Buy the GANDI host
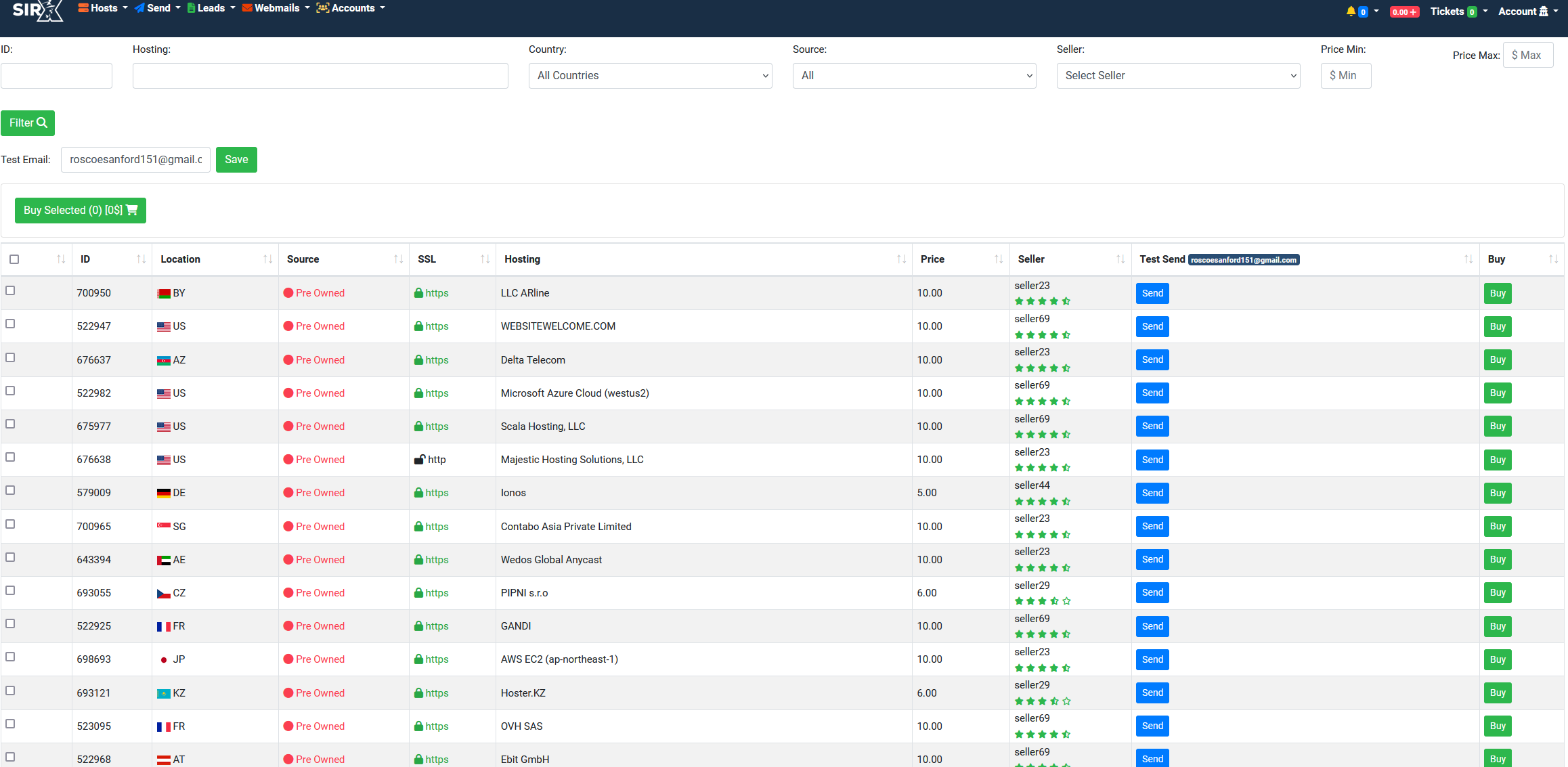The height and width of the screenshot is (767, 1568). pyautogui.click(x=1498, y=626)
